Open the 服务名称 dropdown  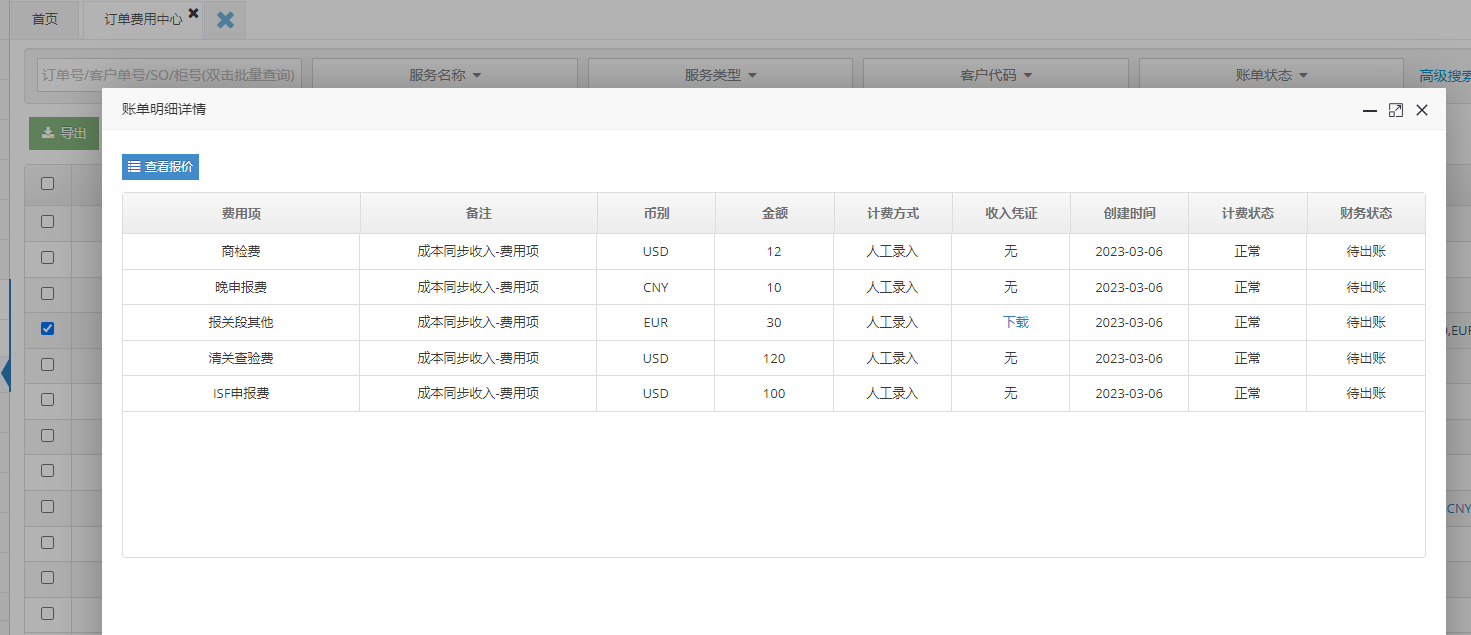(445, 75)
